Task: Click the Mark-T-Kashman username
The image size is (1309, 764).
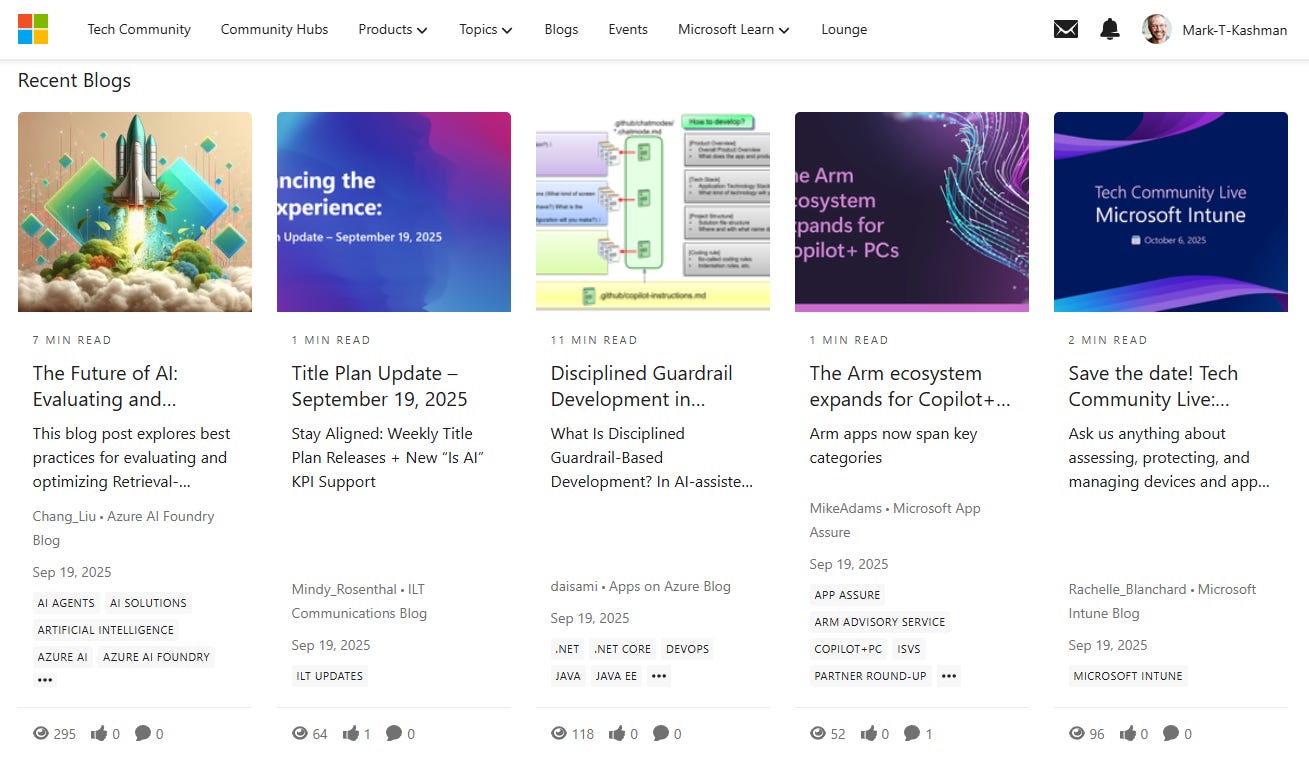Action: tap(1235, 30)
